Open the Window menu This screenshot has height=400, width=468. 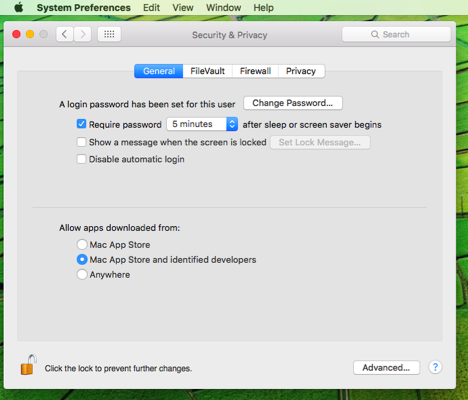223,7
